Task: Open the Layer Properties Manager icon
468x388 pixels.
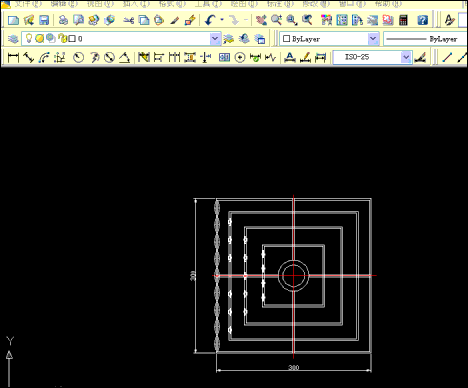Action: click(x=13, y=39)
